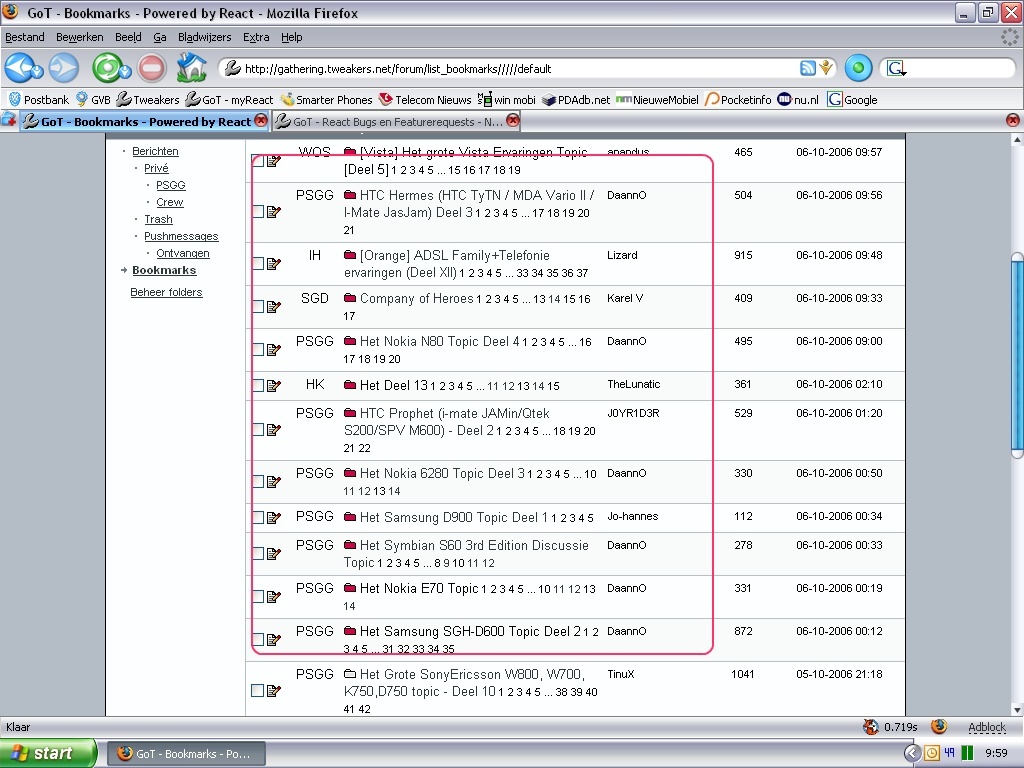Tick the checkbox for HTC Hermes topic
Image resolution: width=1024 pixels, height=768 pixels.
pos(258,212)
